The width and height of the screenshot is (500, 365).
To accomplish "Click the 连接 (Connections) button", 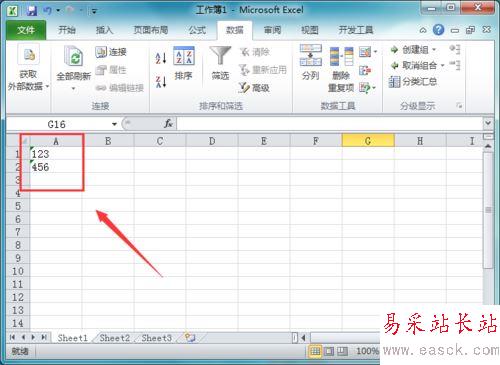I will 111,52.
